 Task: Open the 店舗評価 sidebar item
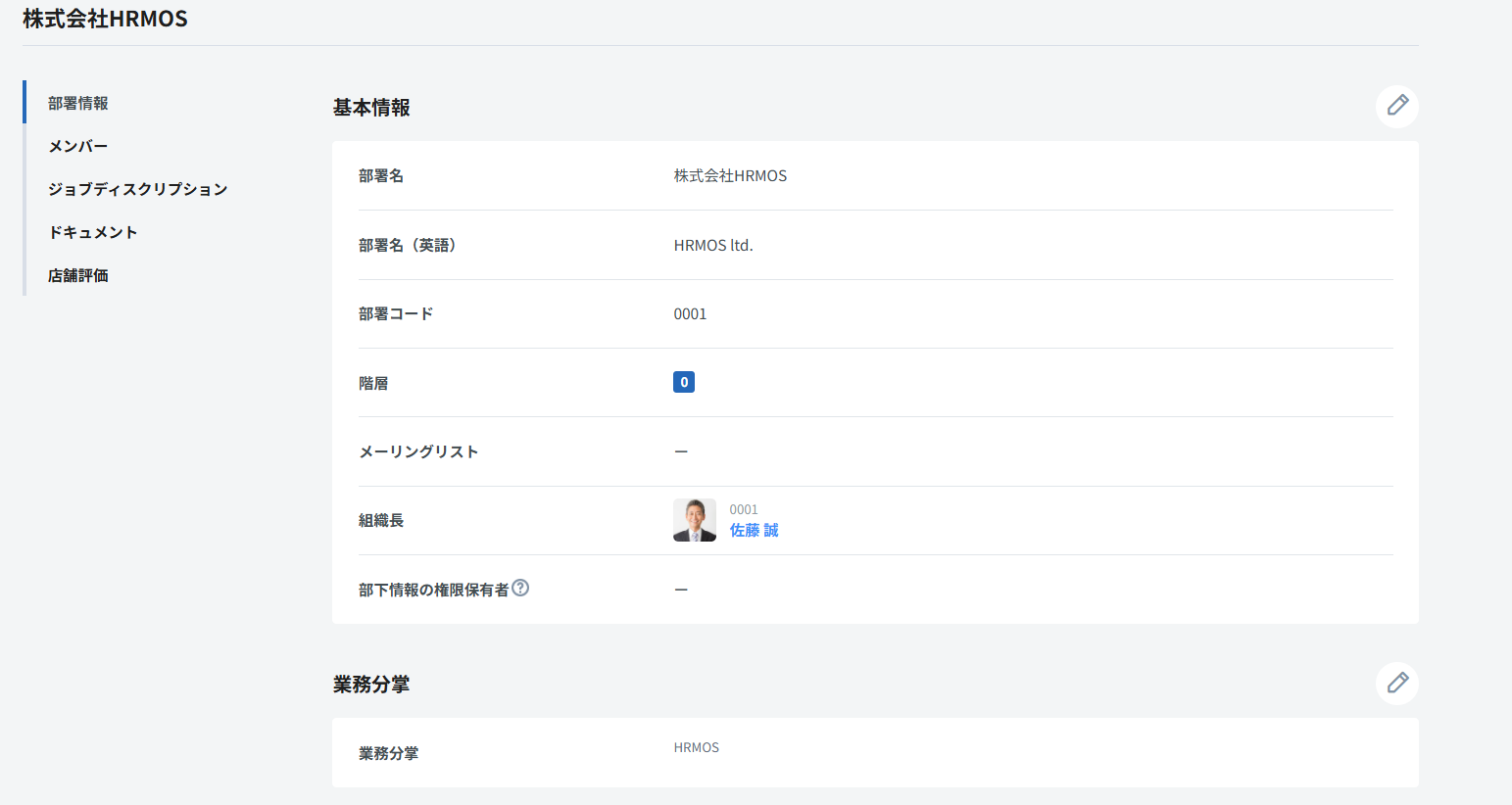[78, 275]
